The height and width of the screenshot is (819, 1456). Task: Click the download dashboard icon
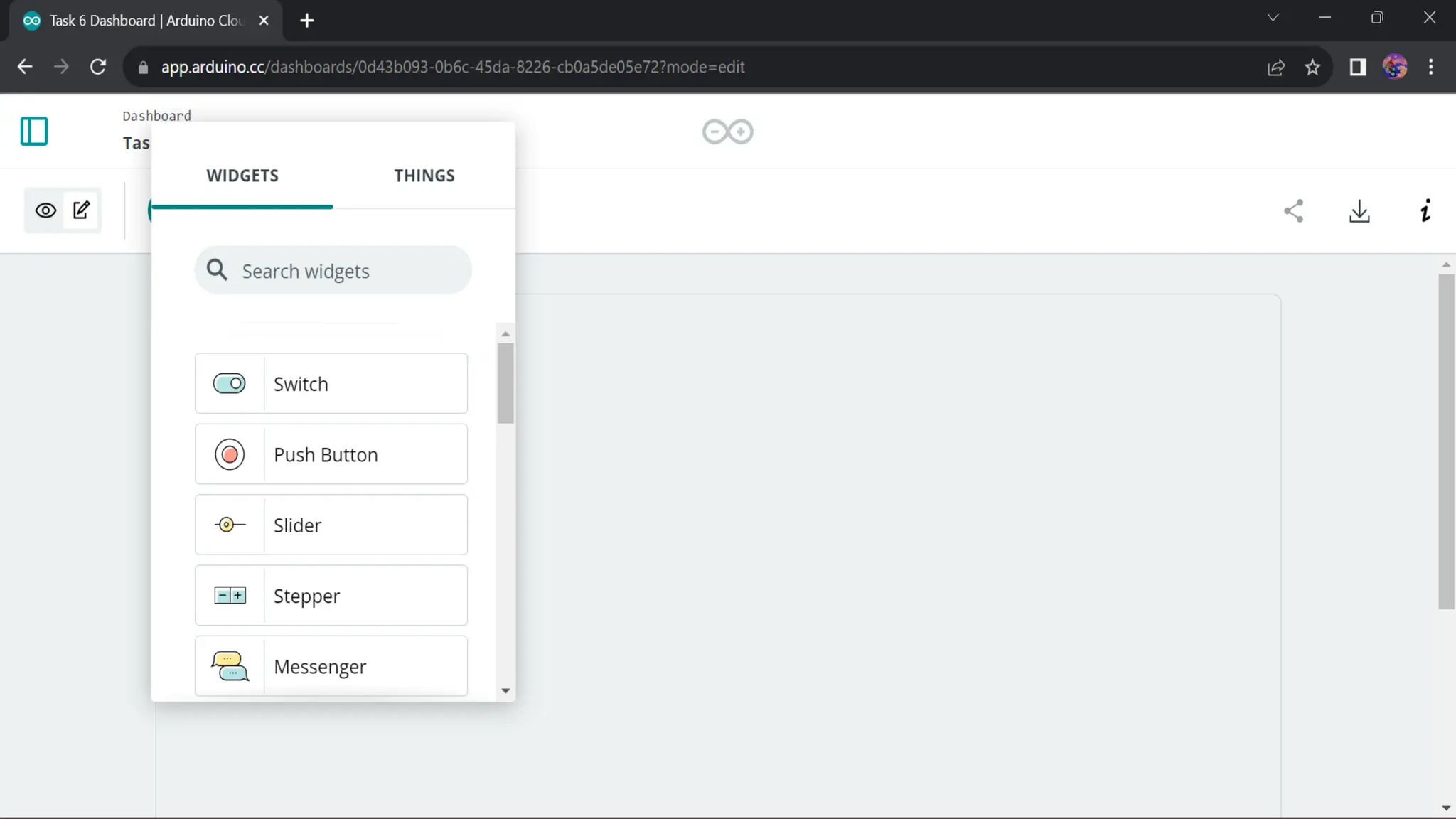1359,211
